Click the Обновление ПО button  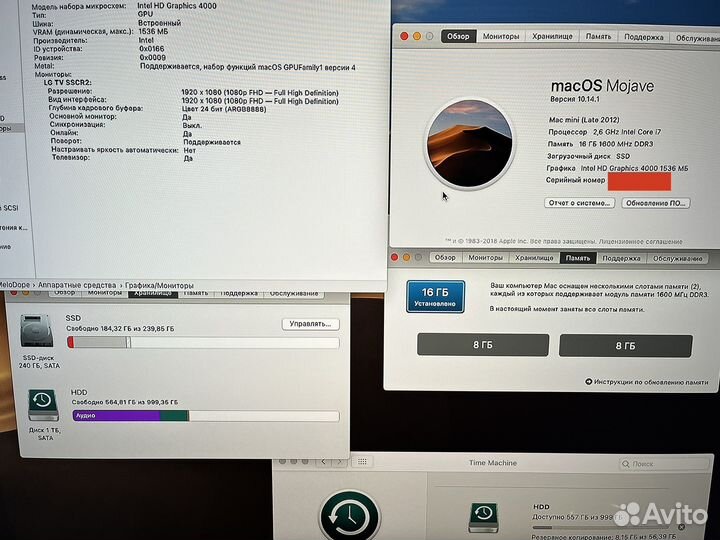coord(656,203)
